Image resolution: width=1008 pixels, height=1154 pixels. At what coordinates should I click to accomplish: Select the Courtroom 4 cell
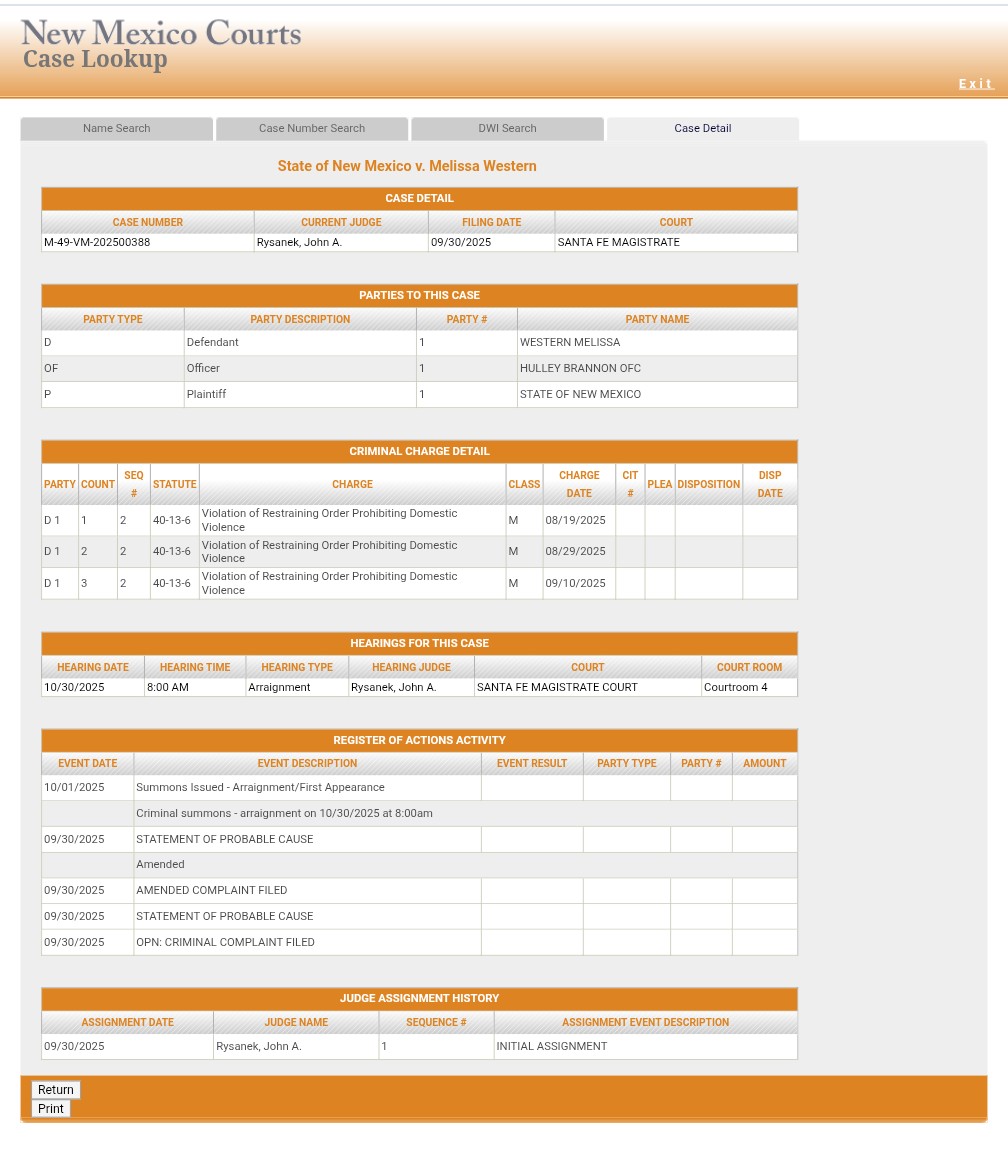(736, 687)
